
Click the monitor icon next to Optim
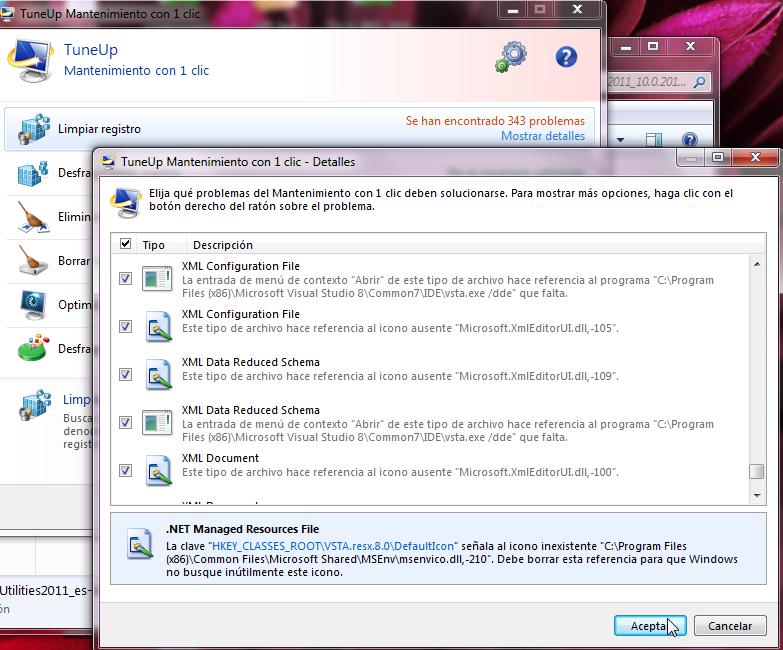(x=33, y=305)
